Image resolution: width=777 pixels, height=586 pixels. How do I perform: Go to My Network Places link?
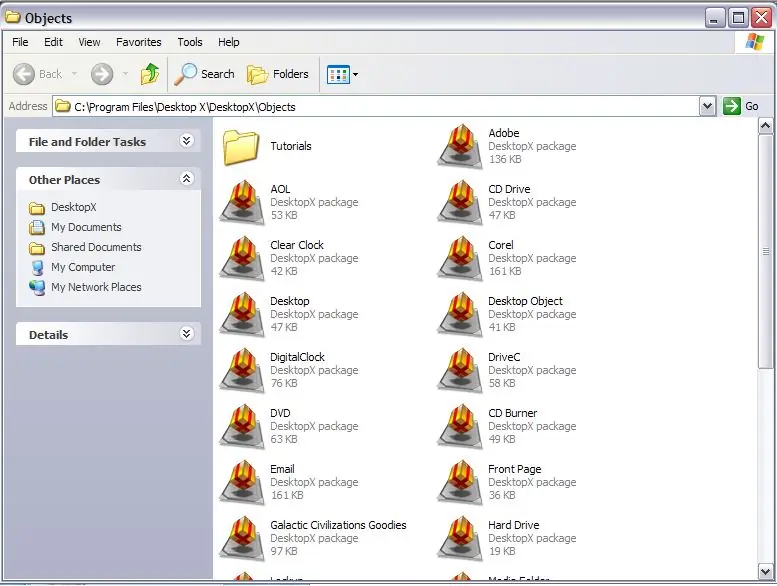tap(96, 287)
